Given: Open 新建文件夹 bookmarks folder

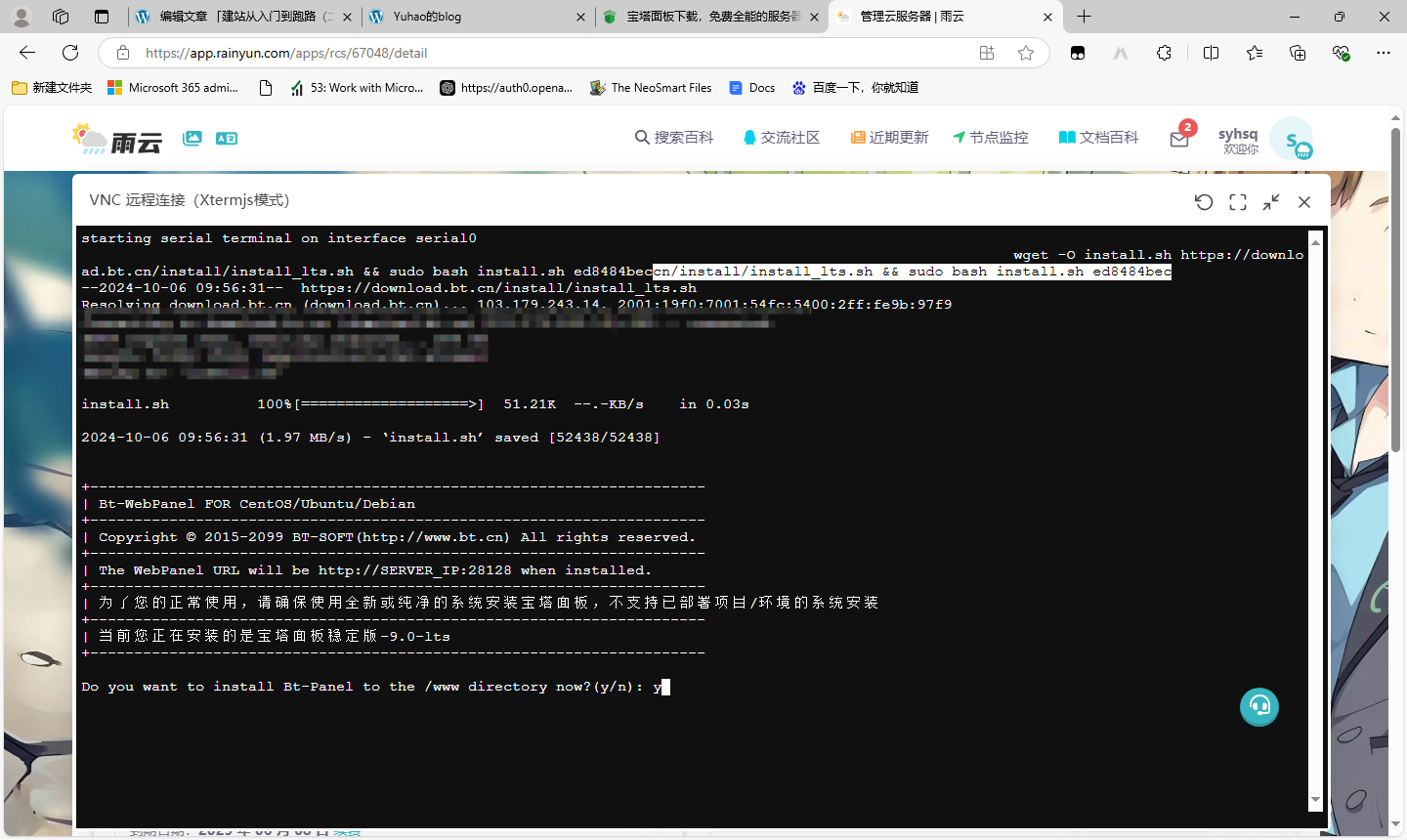Looking at the screenshot, I should [52, 88].
